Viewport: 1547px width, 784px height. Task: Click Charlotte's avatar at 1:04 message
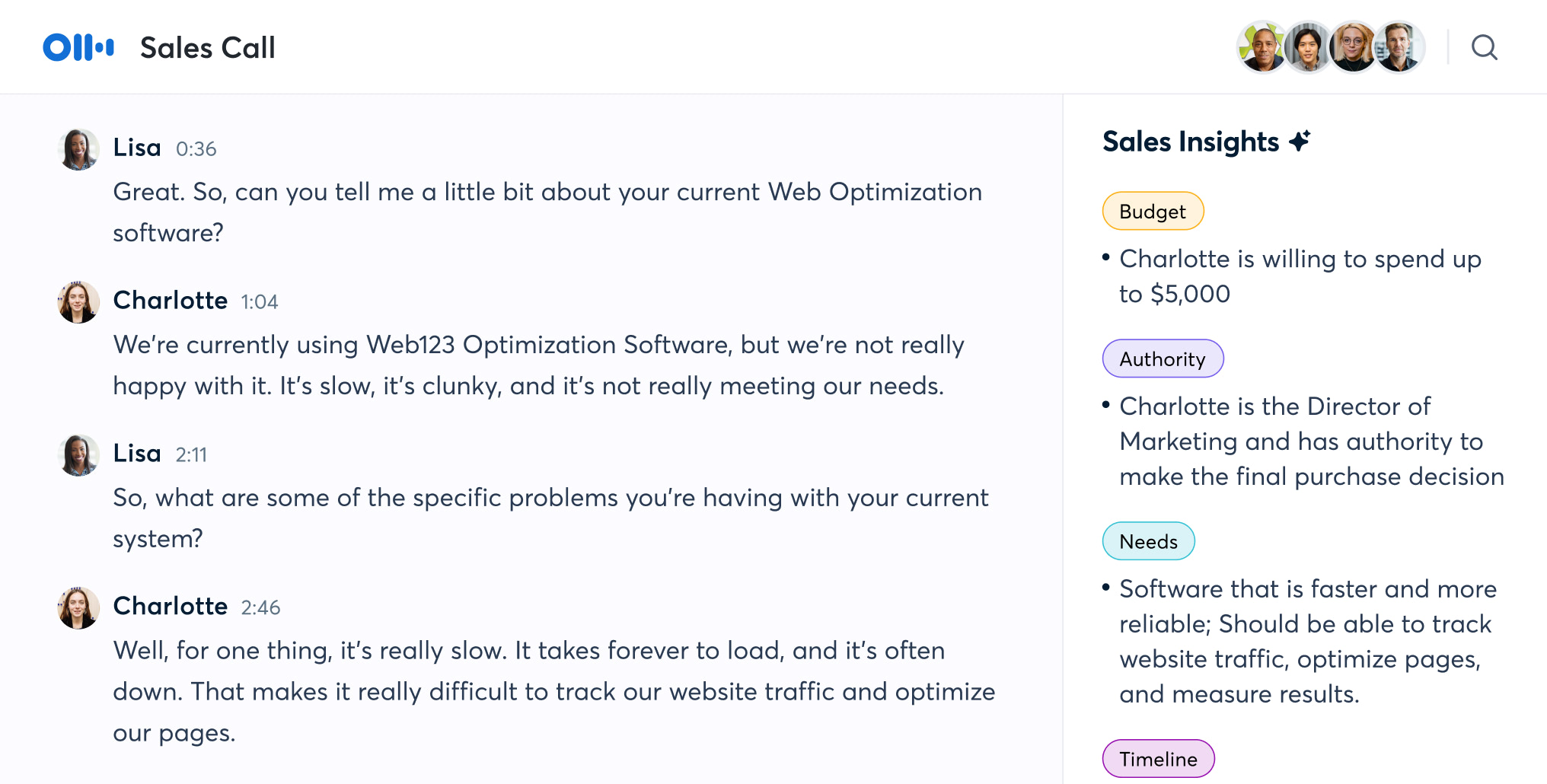coord(78,302)
